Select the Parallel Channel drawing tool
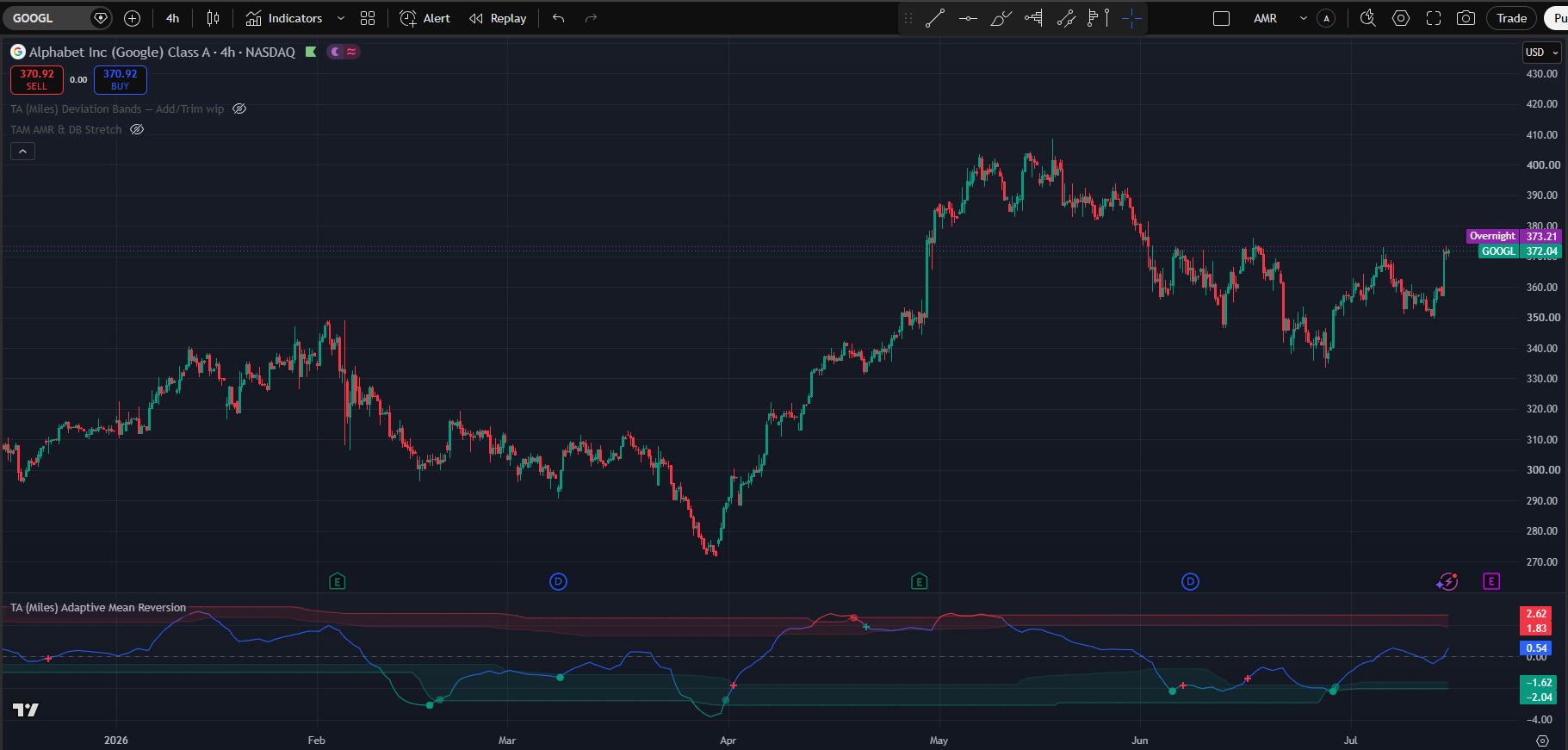1568x750 pixels. coord(1067,18)
